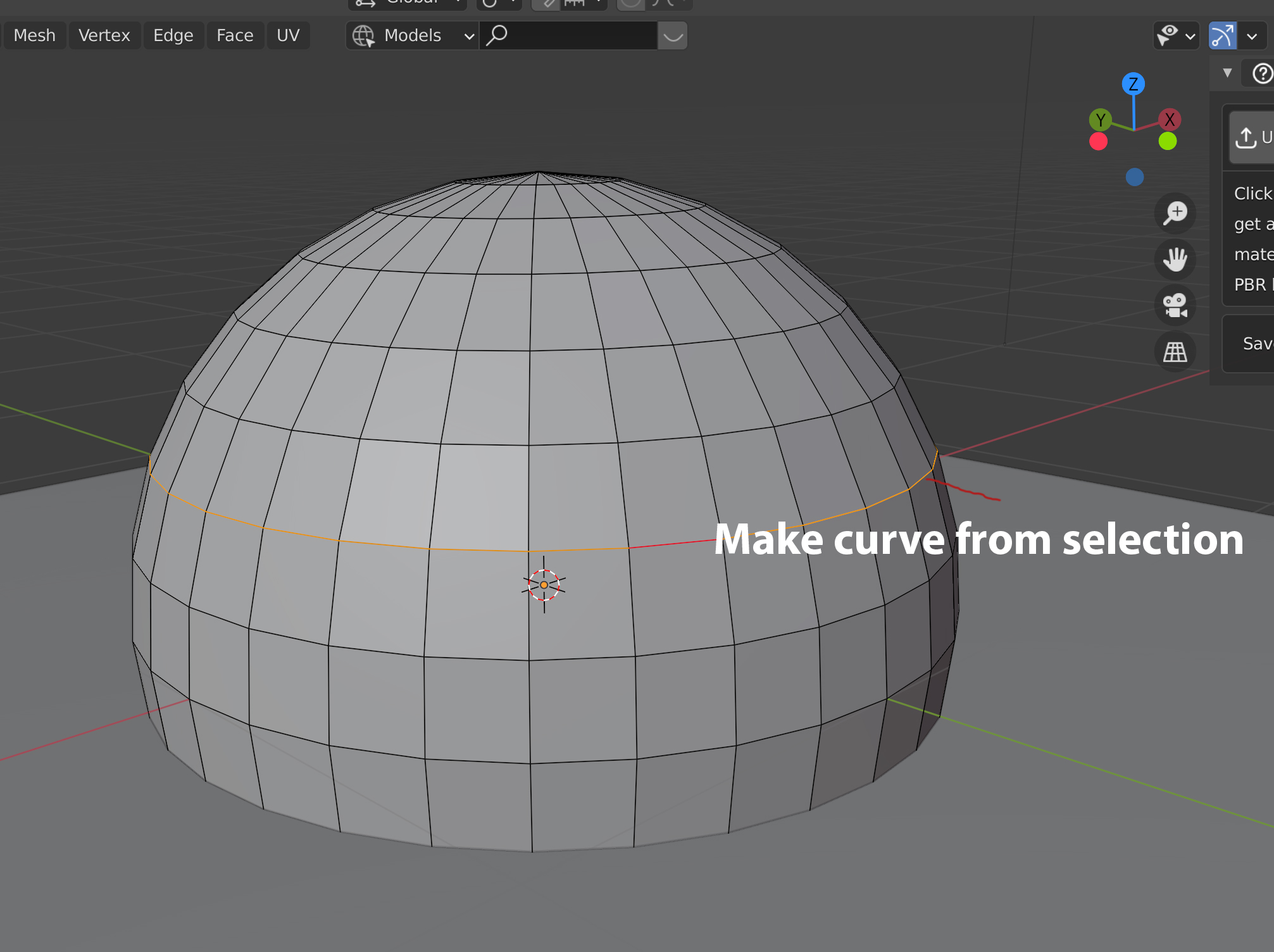Open the UV menu
This screenshot has width=1274, height=952.
tap(288, 35)
